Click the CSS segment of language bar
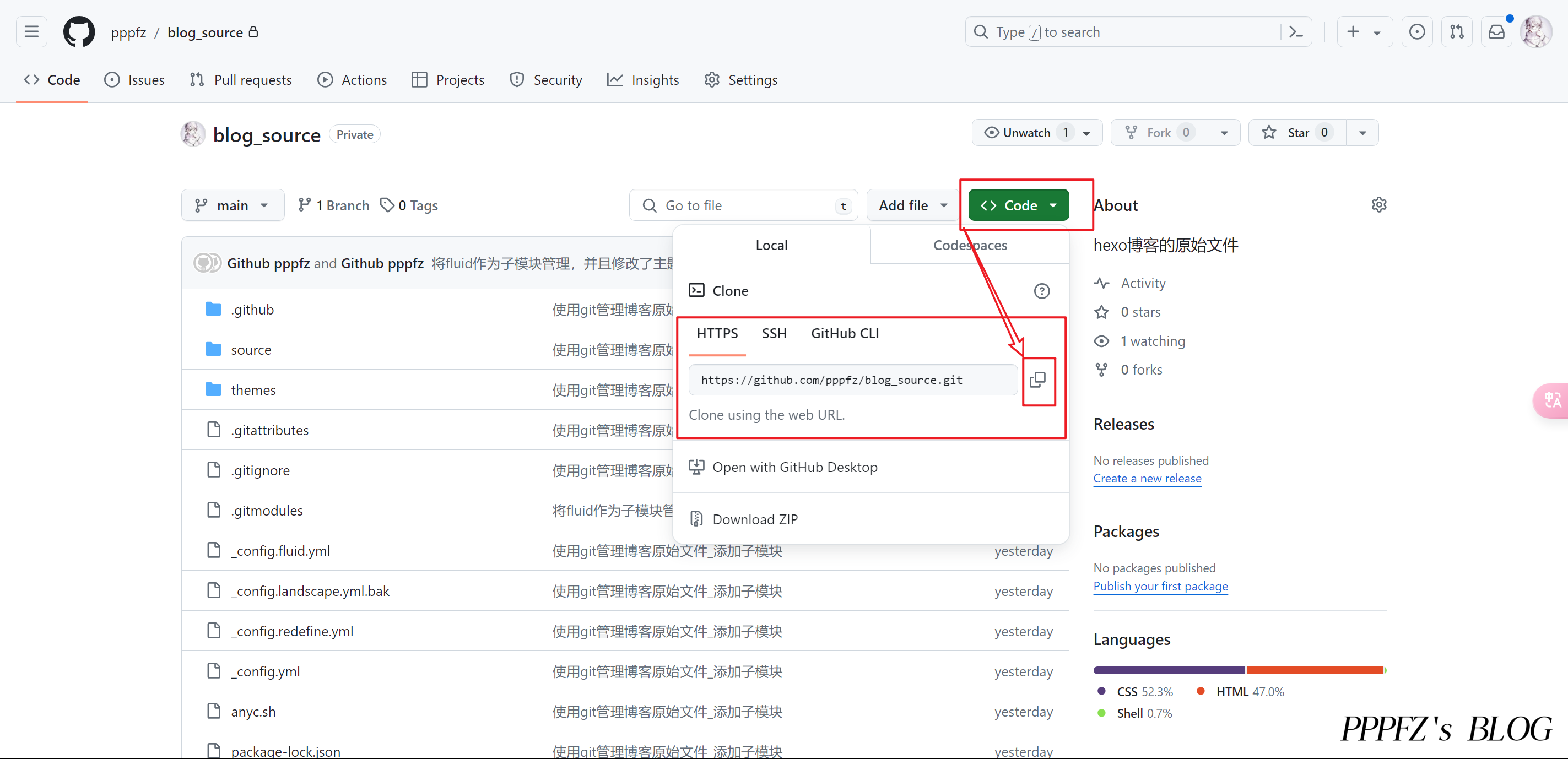The image size is (1568, 759). (1169, 670)
